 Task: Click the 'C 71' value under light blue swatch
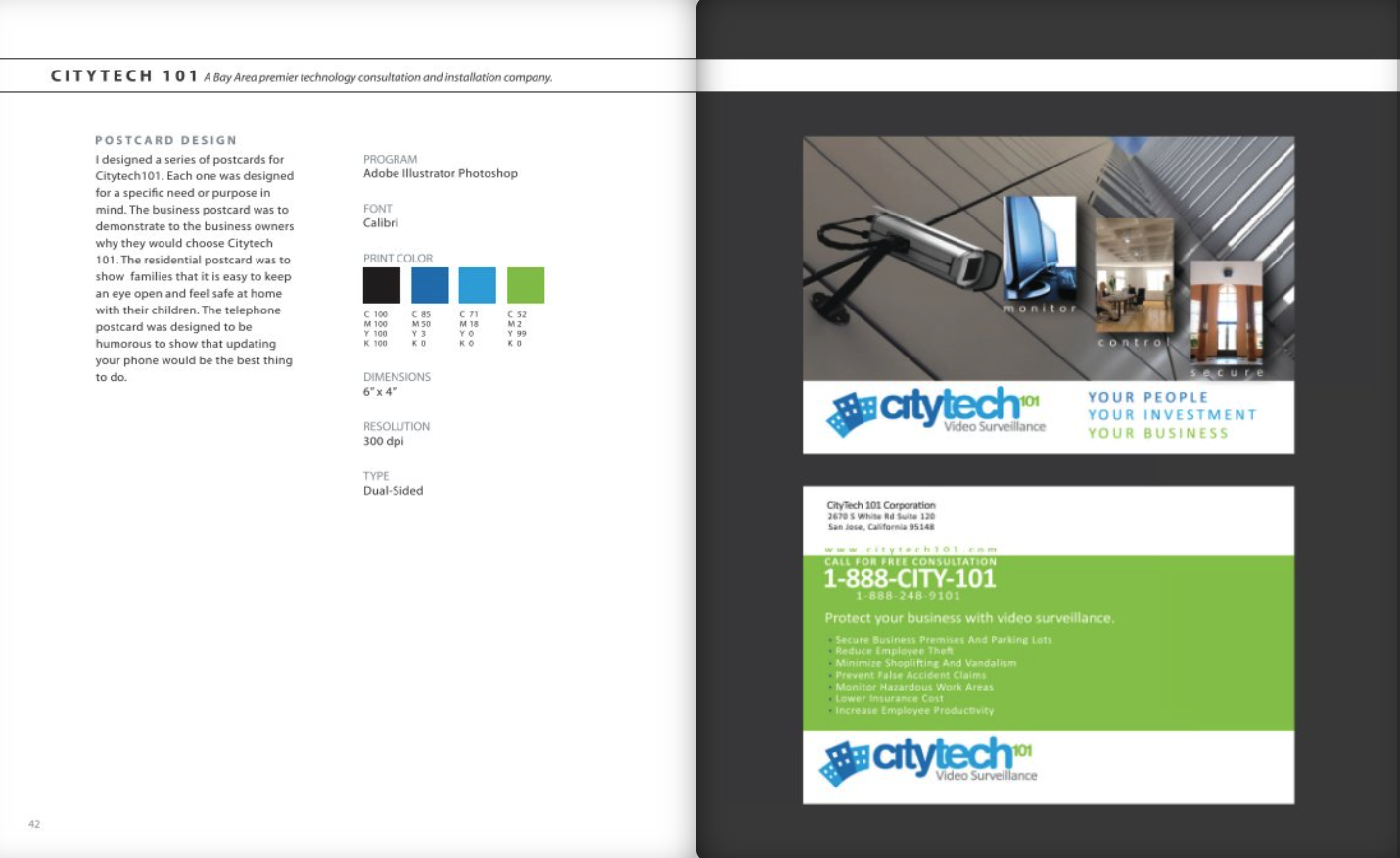click(x=469, y=314)
